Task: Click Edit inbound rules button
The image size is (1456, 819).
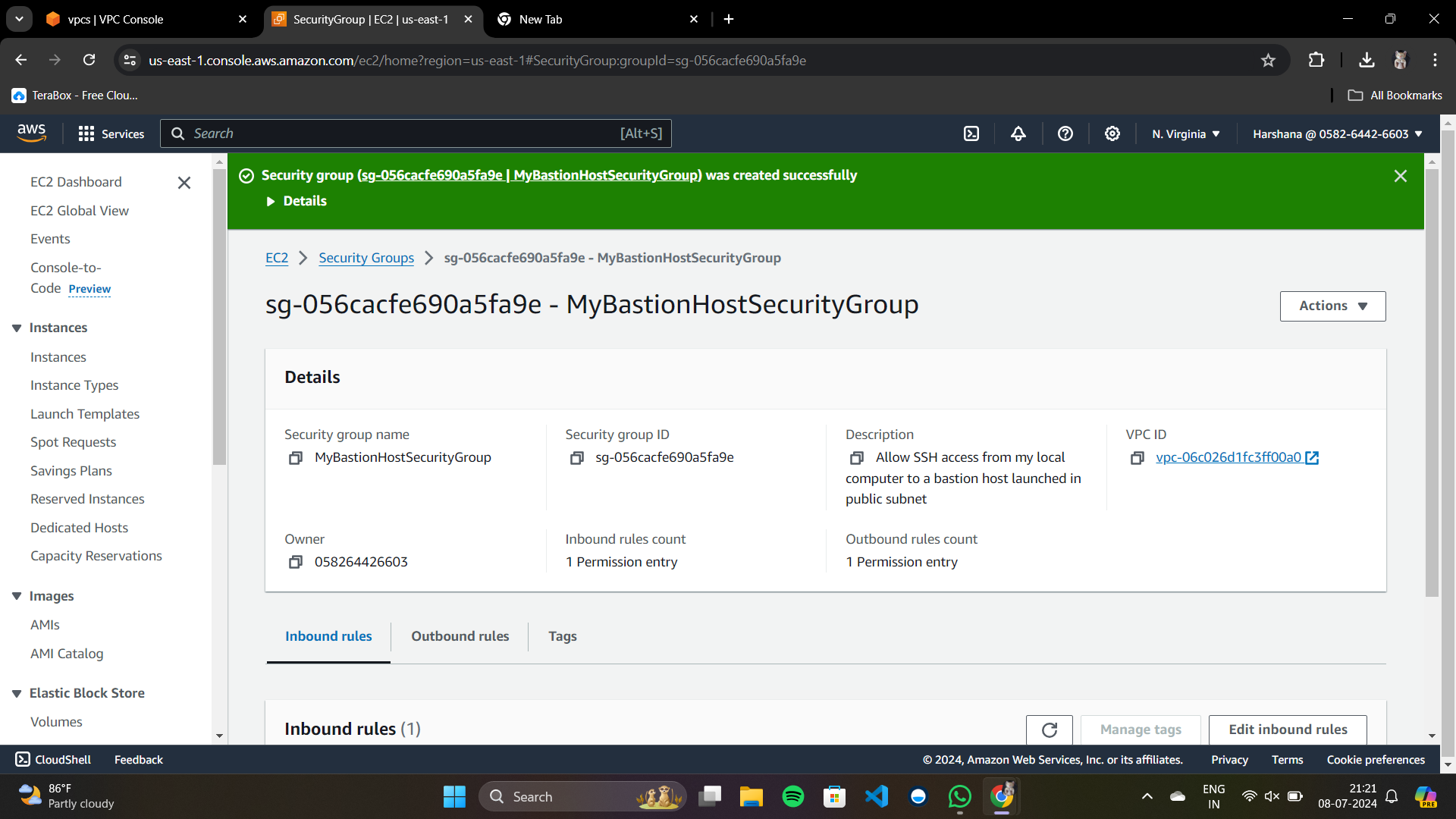Action: (1288, 730)
